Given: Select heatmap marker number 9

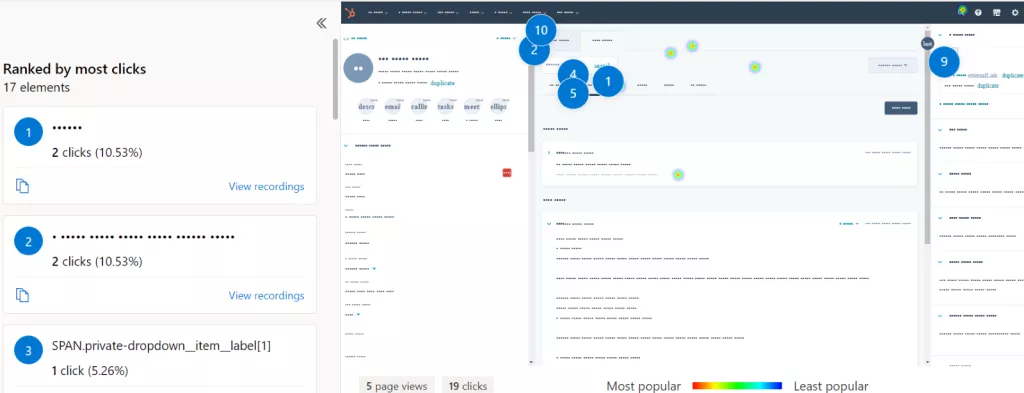Looking at the screenshot, I should (x=944, y=61).
